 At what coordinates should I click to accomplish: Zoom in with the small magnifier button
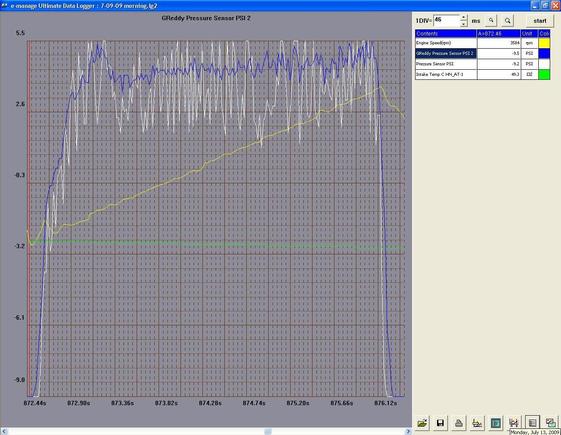(x=491, y=21)
